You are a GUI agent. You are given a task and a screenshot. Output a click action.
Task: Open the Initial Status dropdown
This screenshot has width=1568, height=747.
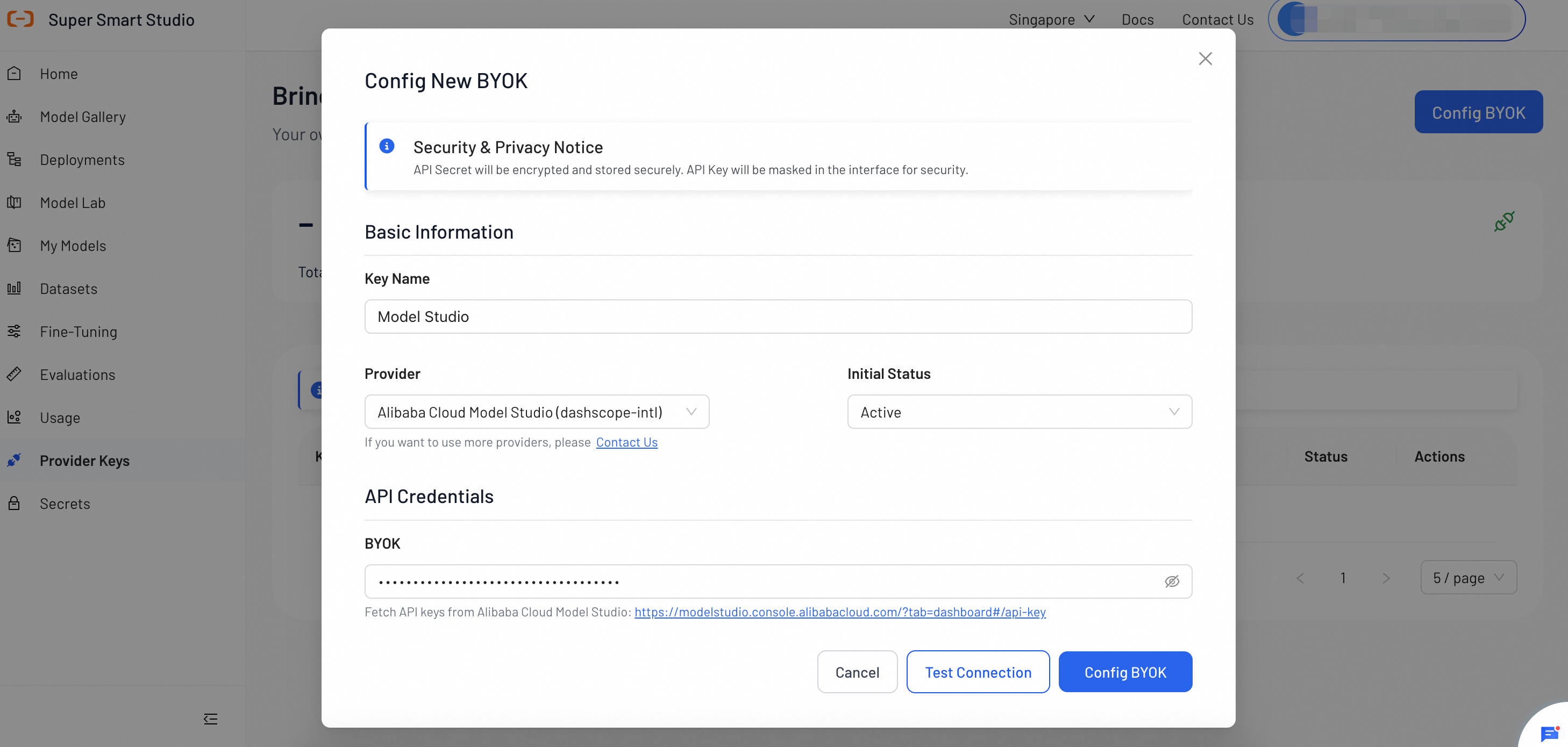[1020, 412]
